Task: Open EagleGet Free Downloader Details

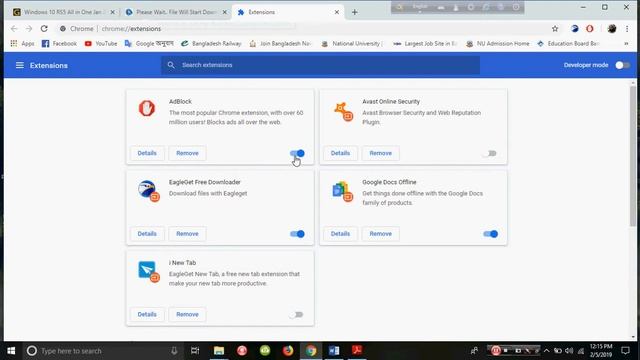Action: click(147, 234)
